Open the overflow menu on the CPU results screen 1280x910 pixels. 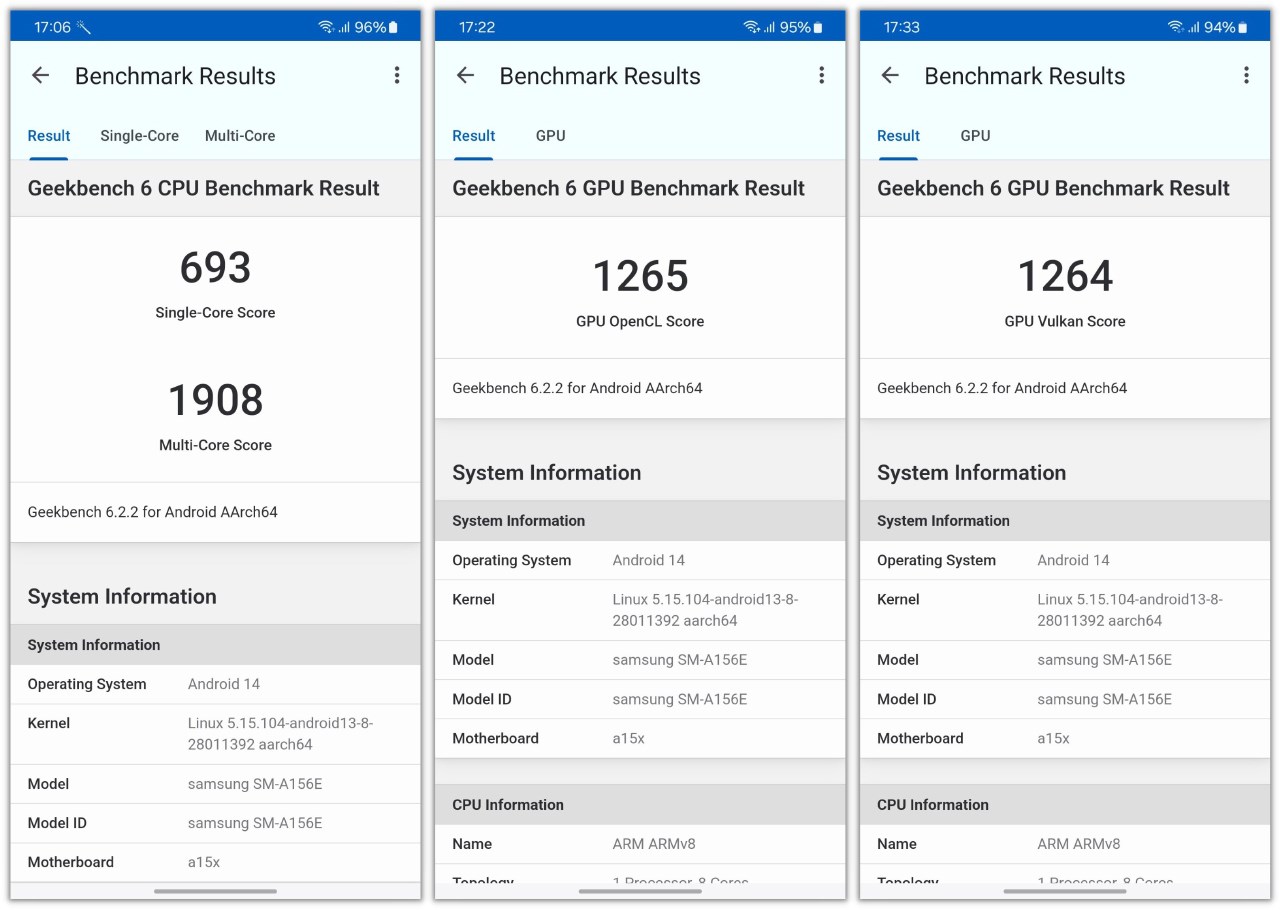(x=397, y=75)
